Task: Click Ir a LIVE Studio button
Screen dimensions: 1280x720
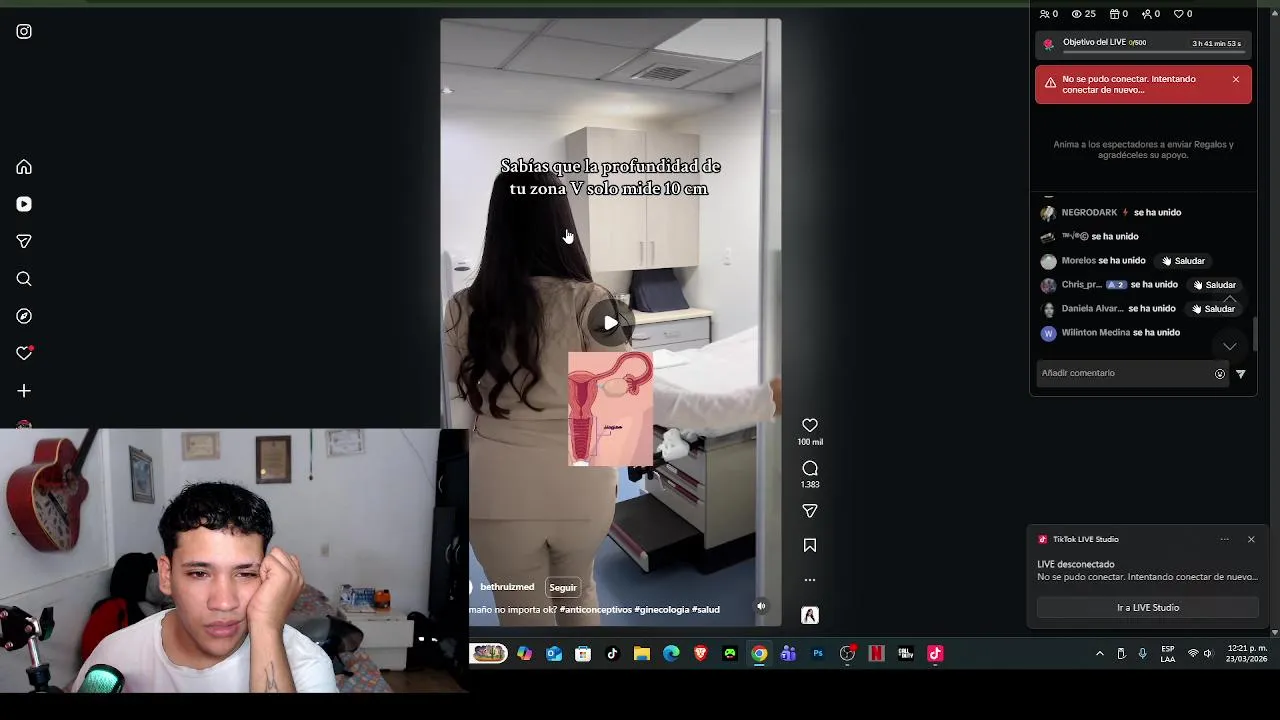Action: point(1148,608)
